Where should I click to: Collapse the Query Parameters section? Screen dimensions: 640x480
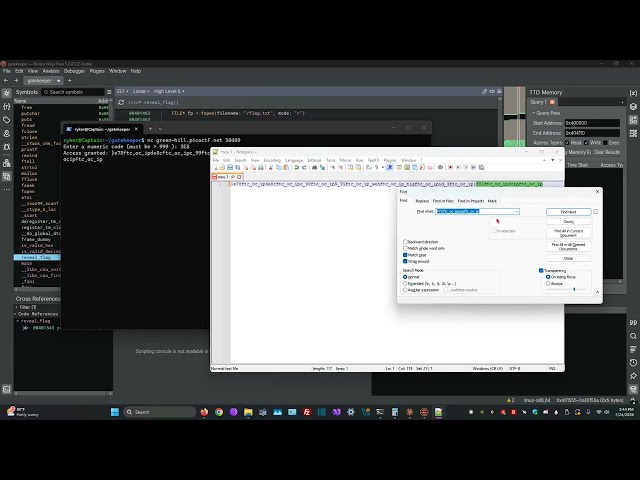(x=533, y=113)
